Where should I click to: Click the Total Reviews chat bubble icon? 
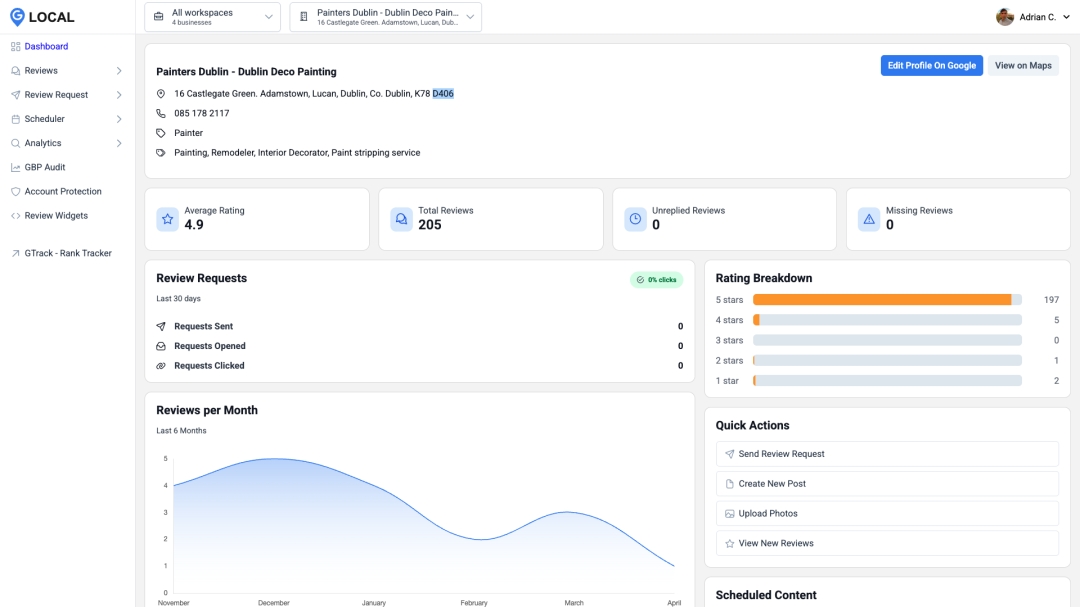(x=401, y=219)
